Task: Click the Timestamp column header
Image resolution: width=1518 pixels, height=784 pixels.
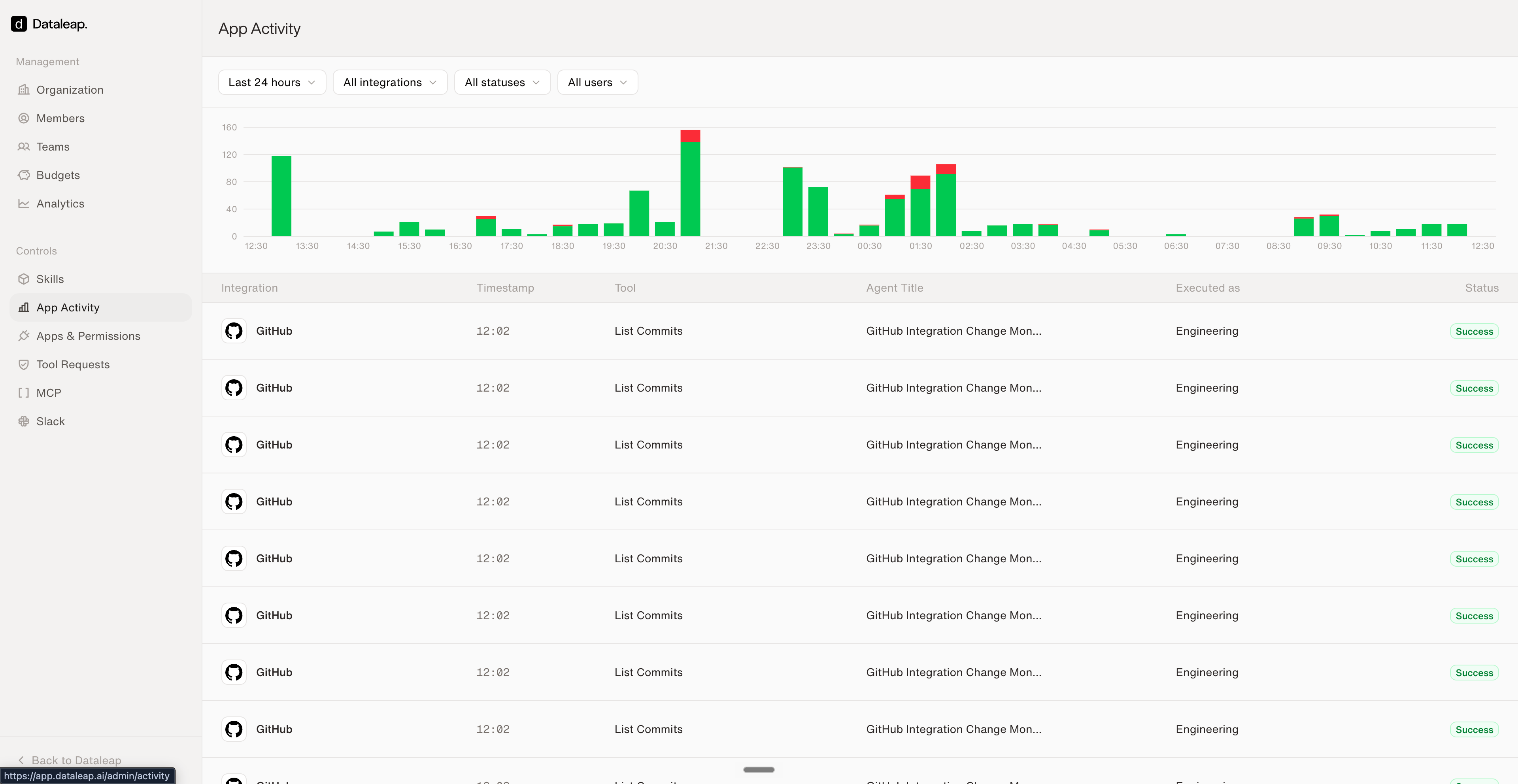Action: (505, 287)
